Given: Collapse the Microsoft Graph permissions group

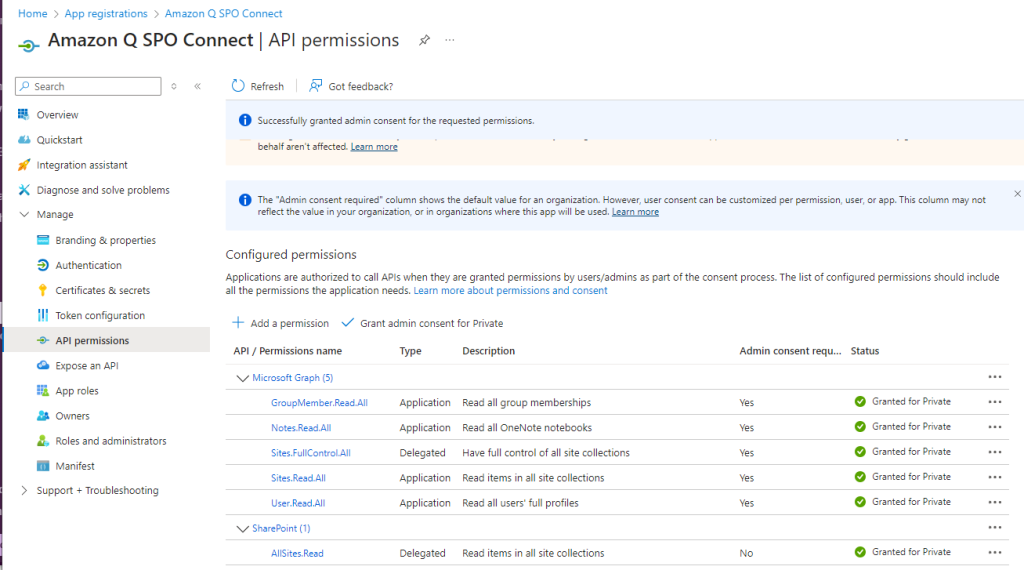Looking at the screenshot, I should [x=242, y=378].
